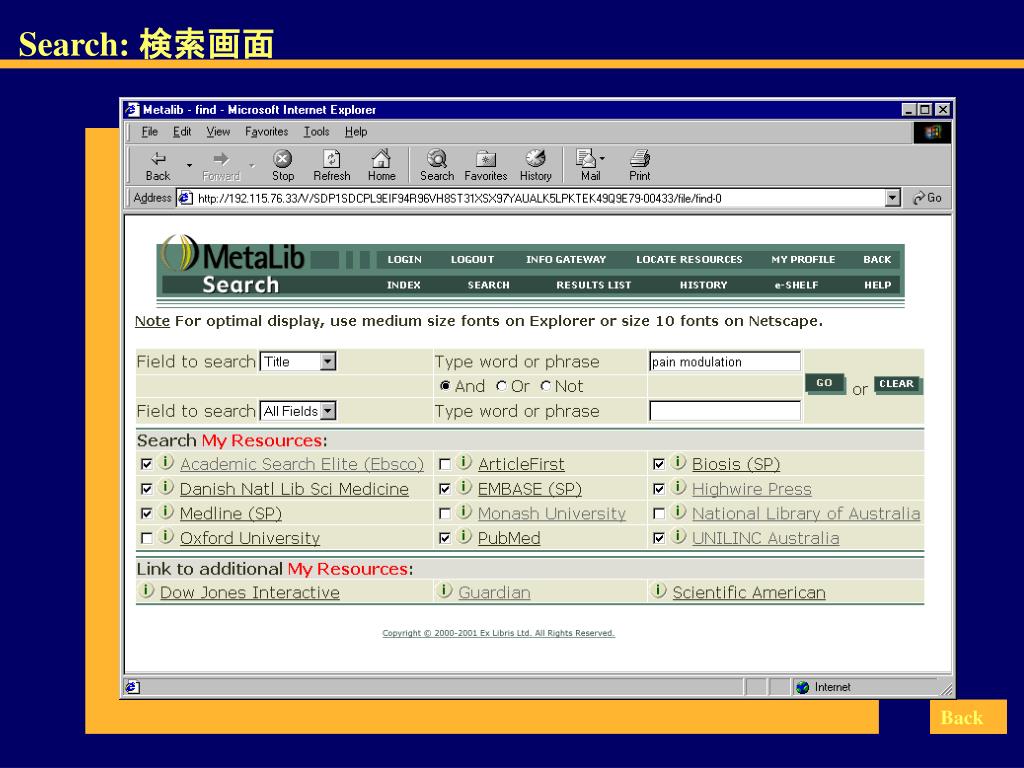Check the Oxford University checkbox
This screenshot has height=768, width=1024.
[147, 539]
